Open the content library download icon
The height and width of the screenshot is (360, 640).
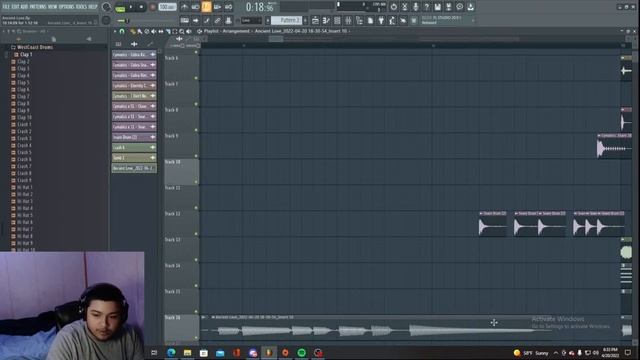point(471,7)
